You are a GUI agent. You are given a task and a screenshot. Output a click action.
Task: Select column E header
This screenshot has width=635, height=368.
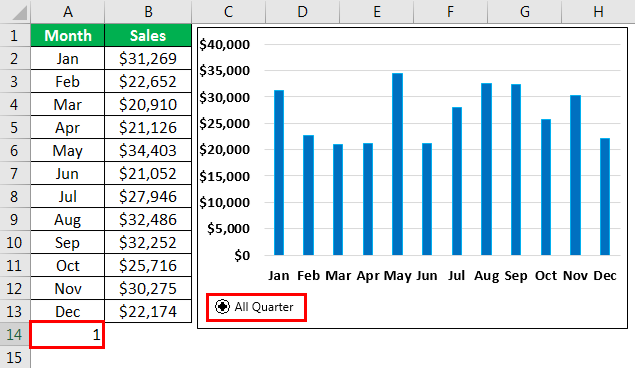[x=377, y=12]
